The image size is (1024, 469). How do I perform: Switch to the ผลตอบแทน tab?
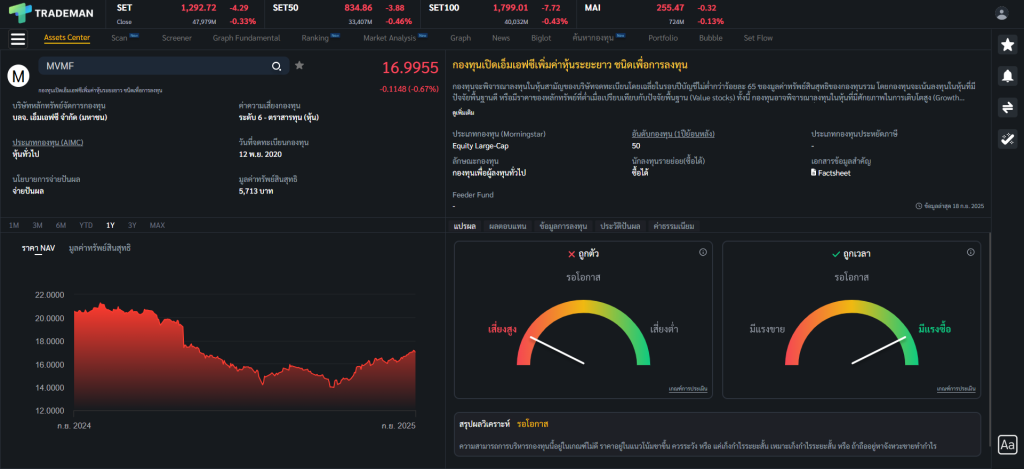(x=507, y=226)
